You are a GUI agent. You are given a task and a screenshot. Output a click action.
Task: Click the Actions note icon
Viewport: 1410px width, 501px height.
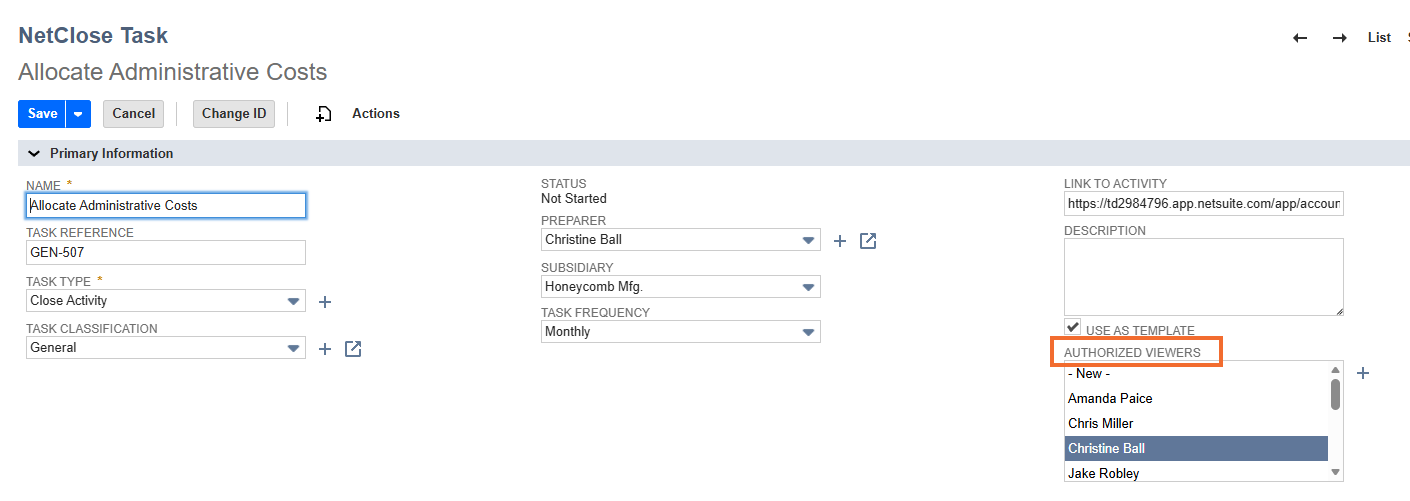(323, 114)
